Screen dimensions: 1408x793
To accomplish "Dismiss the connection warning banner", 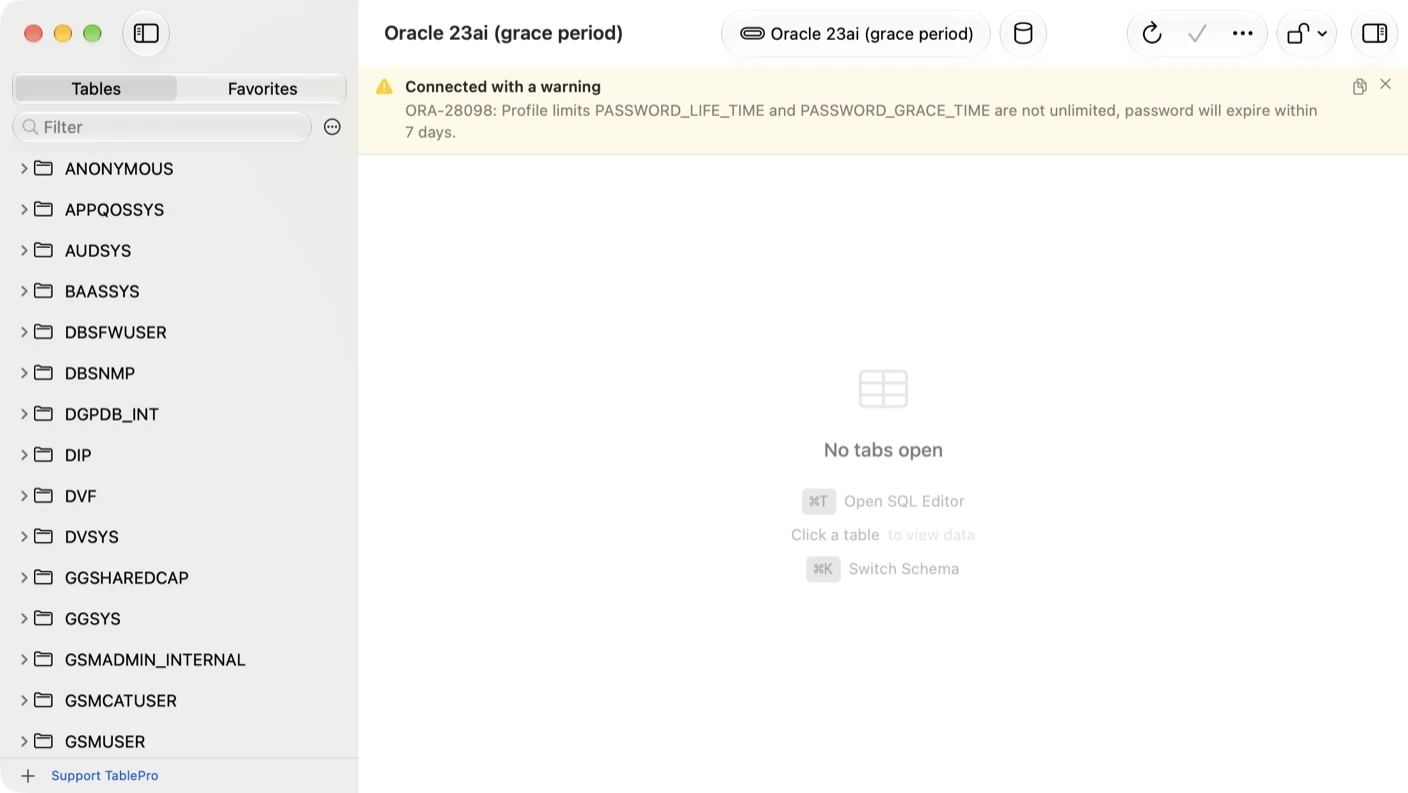I will 1385,84.
